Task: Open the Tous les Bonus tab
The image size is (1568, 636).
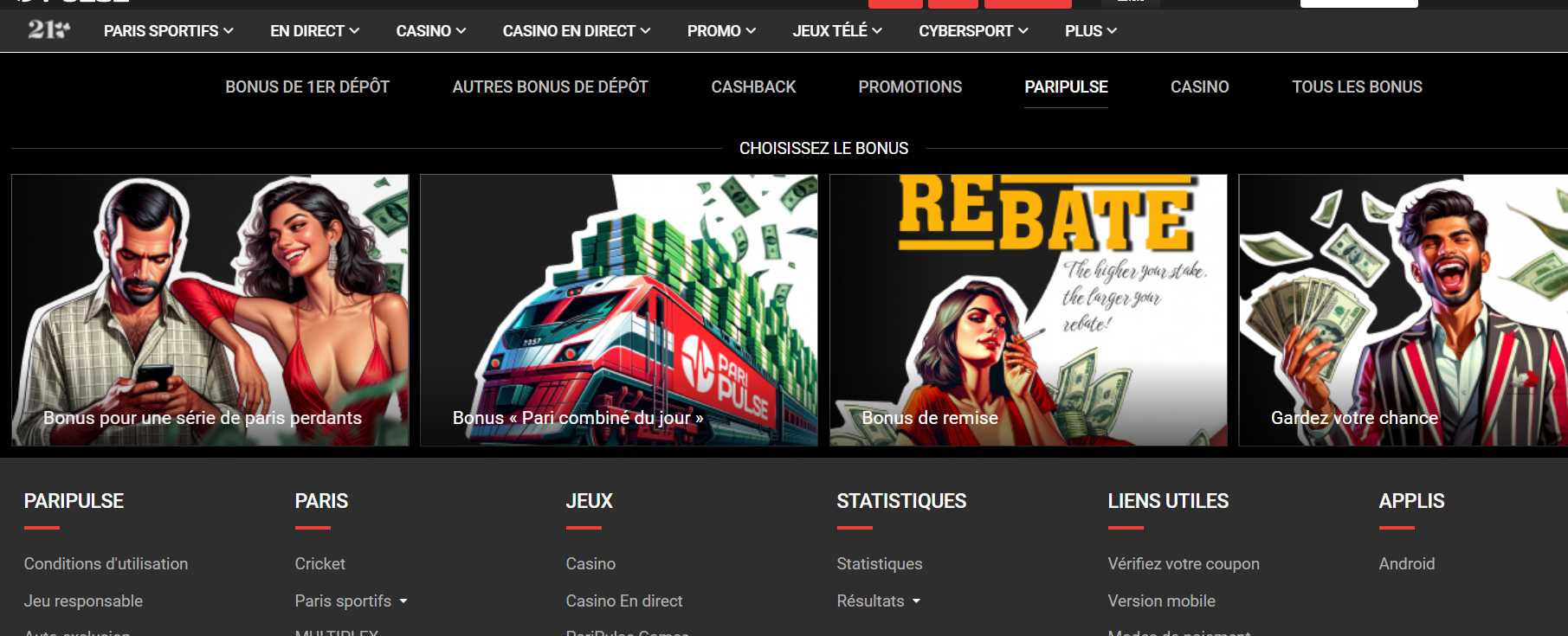Action: 1357,87
